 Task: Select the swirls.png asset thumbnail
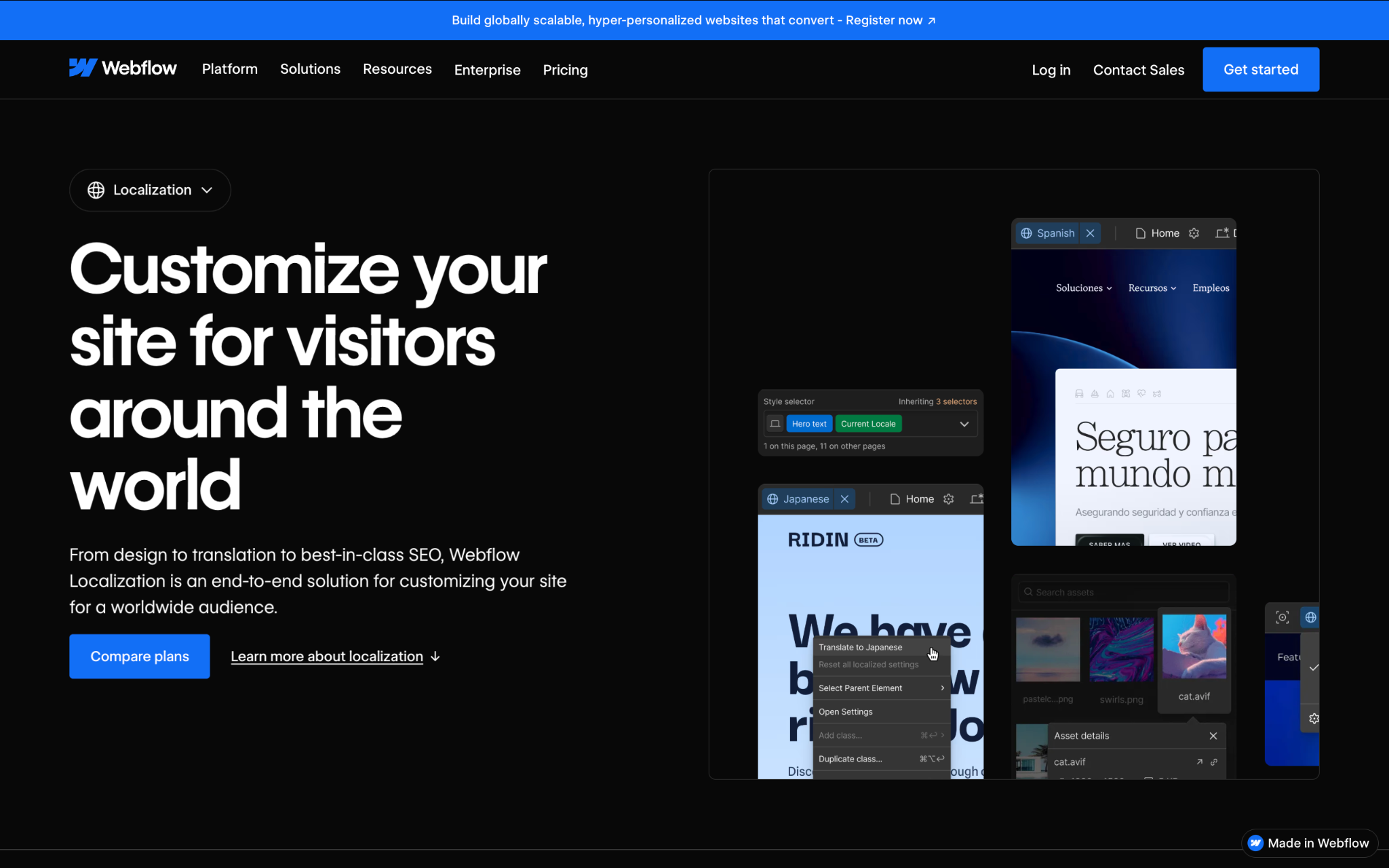click(1120, 650)
